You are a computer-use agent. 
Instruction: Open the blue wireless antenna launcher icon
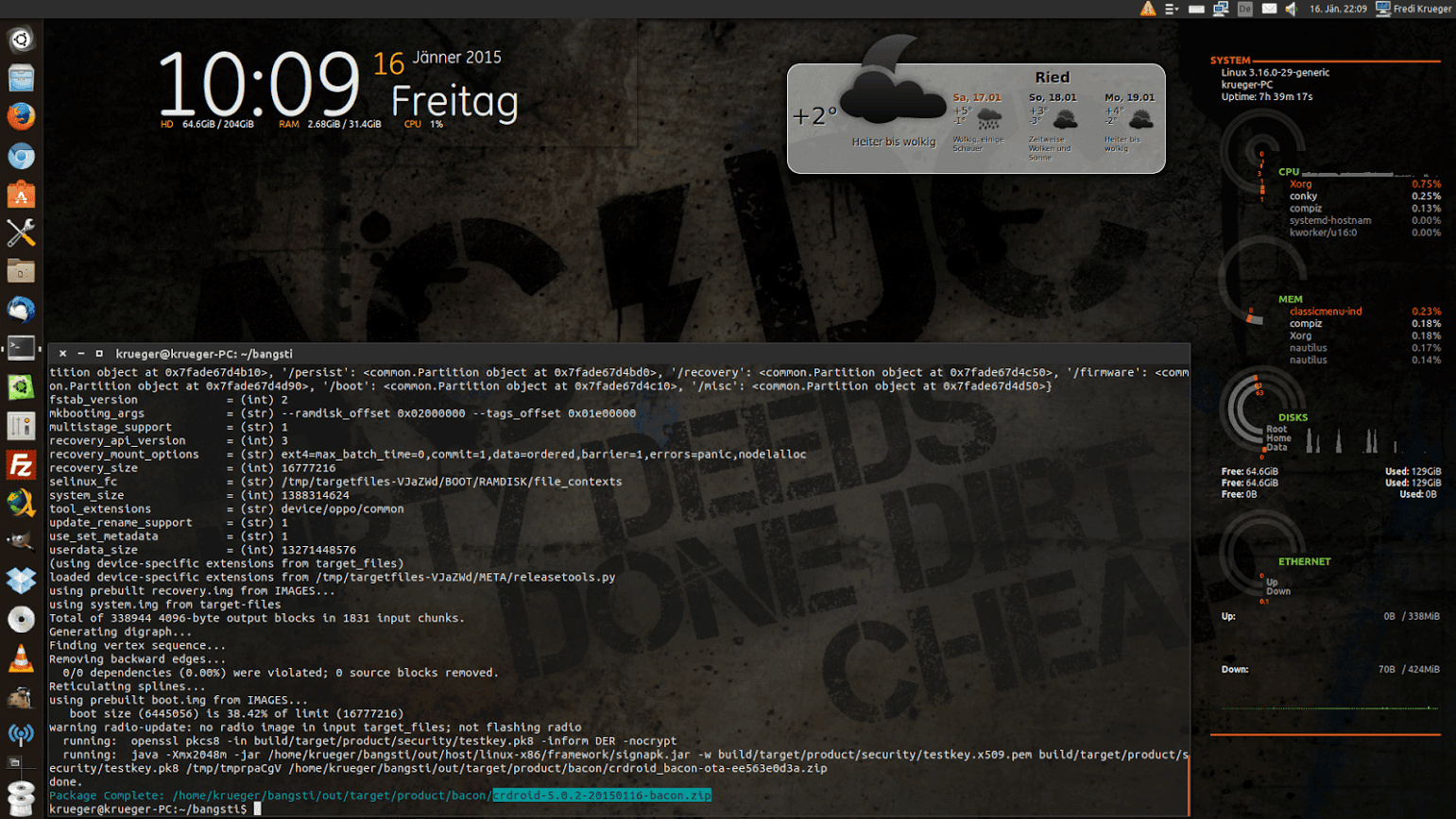click(21, 734)
